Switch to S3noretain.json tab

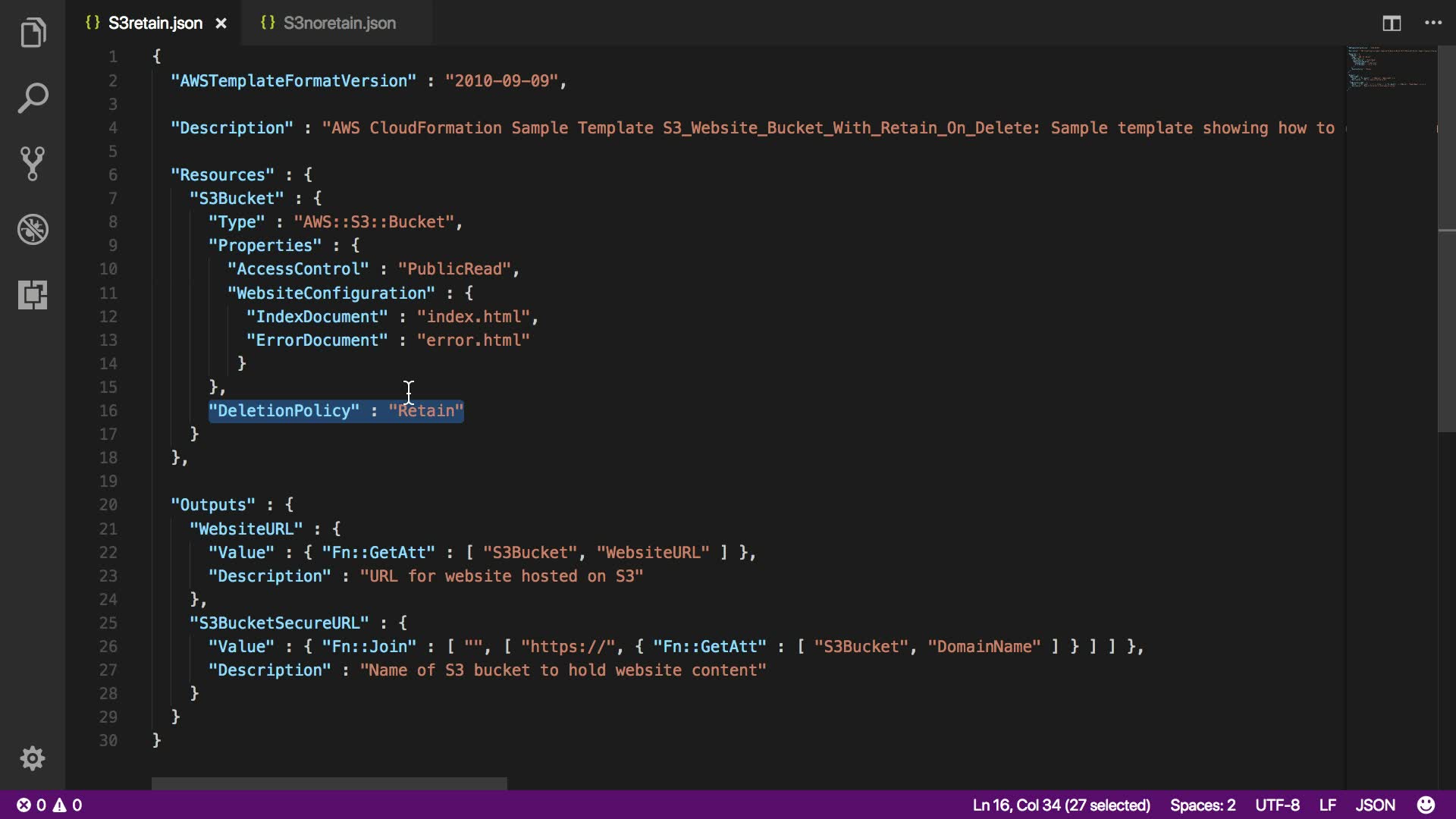[338, 24]
